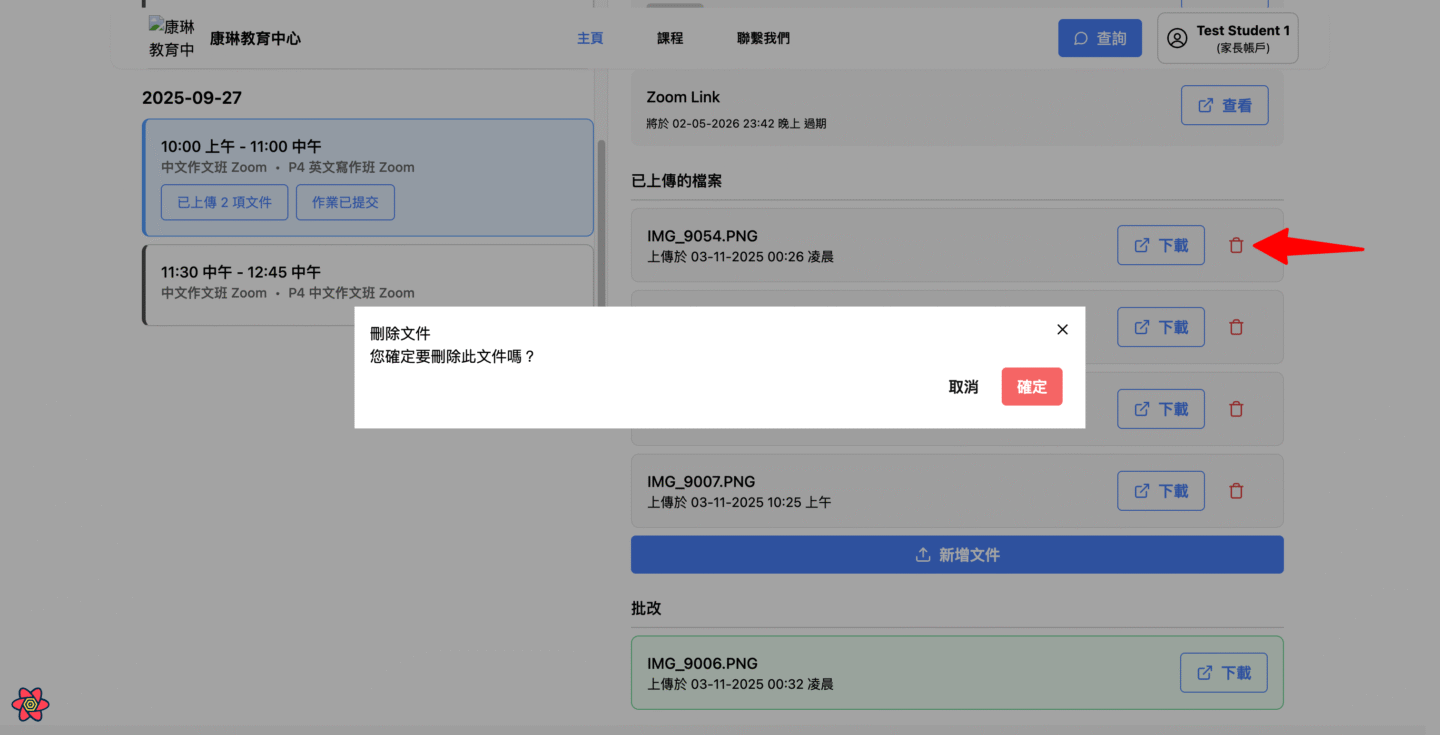The width and height of the screenshot is (1440, 735).
Task: Click the user avatar icon for Test Student 1
Action: point(1177,38)
